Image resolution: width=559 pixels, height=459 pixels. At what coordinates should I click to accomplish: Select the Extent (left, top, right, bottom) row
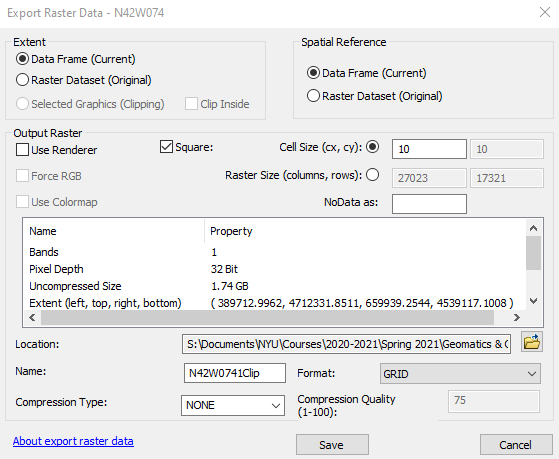[x=275, y=303]
